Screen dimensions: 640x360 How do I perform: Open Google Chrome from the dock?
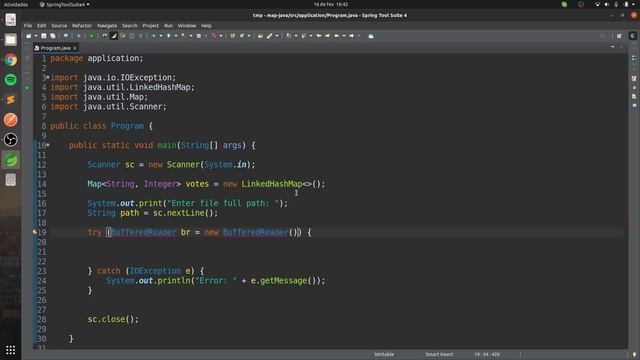[11, 60]
